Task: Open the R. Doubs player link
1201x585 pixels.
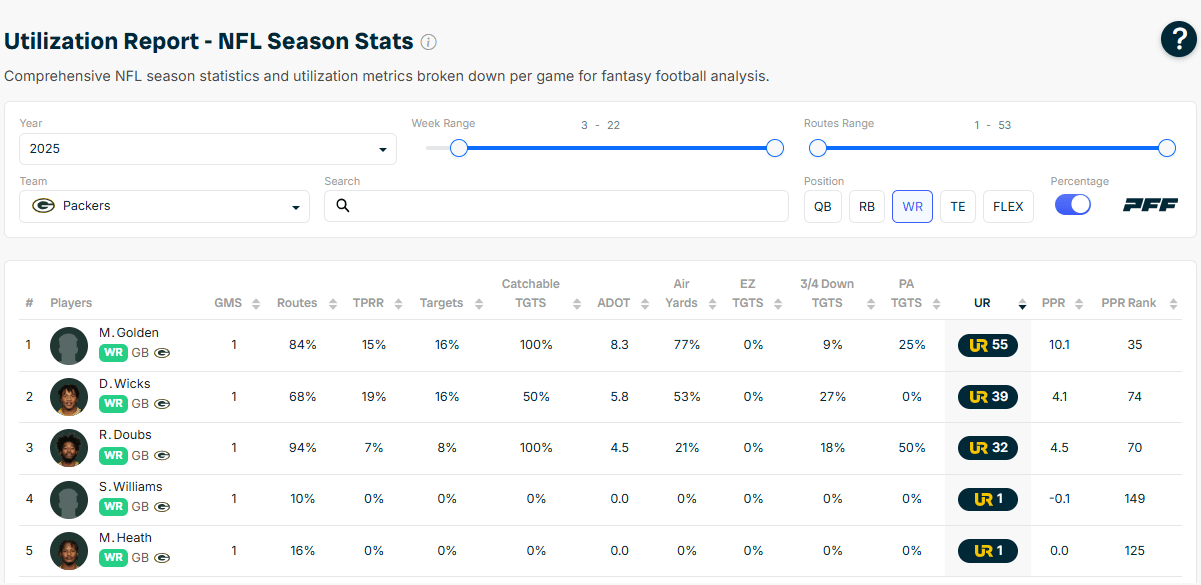Action: tap(125, 435)
